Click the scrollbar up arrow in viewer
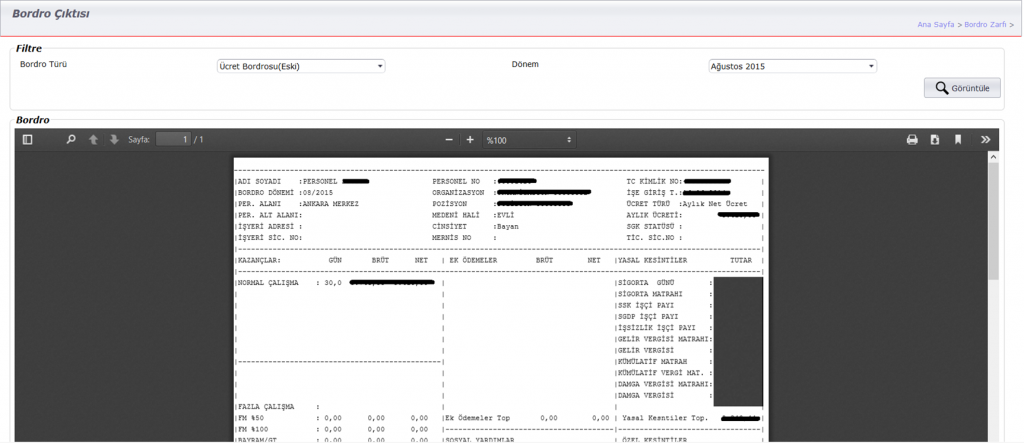Screen dimensions: 1024x443 (x=994, y=158)
